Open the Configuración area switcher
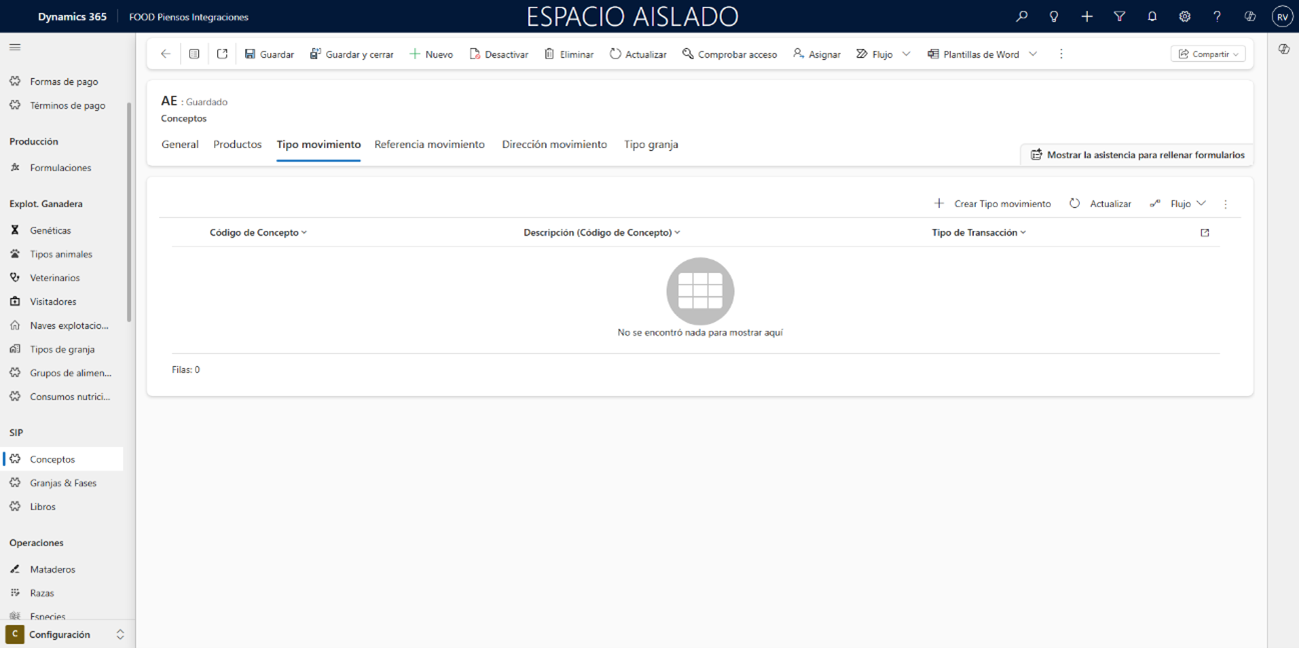Image resolution: width=1299 pixels, height=648 pixels. click(x=67, y=635)
